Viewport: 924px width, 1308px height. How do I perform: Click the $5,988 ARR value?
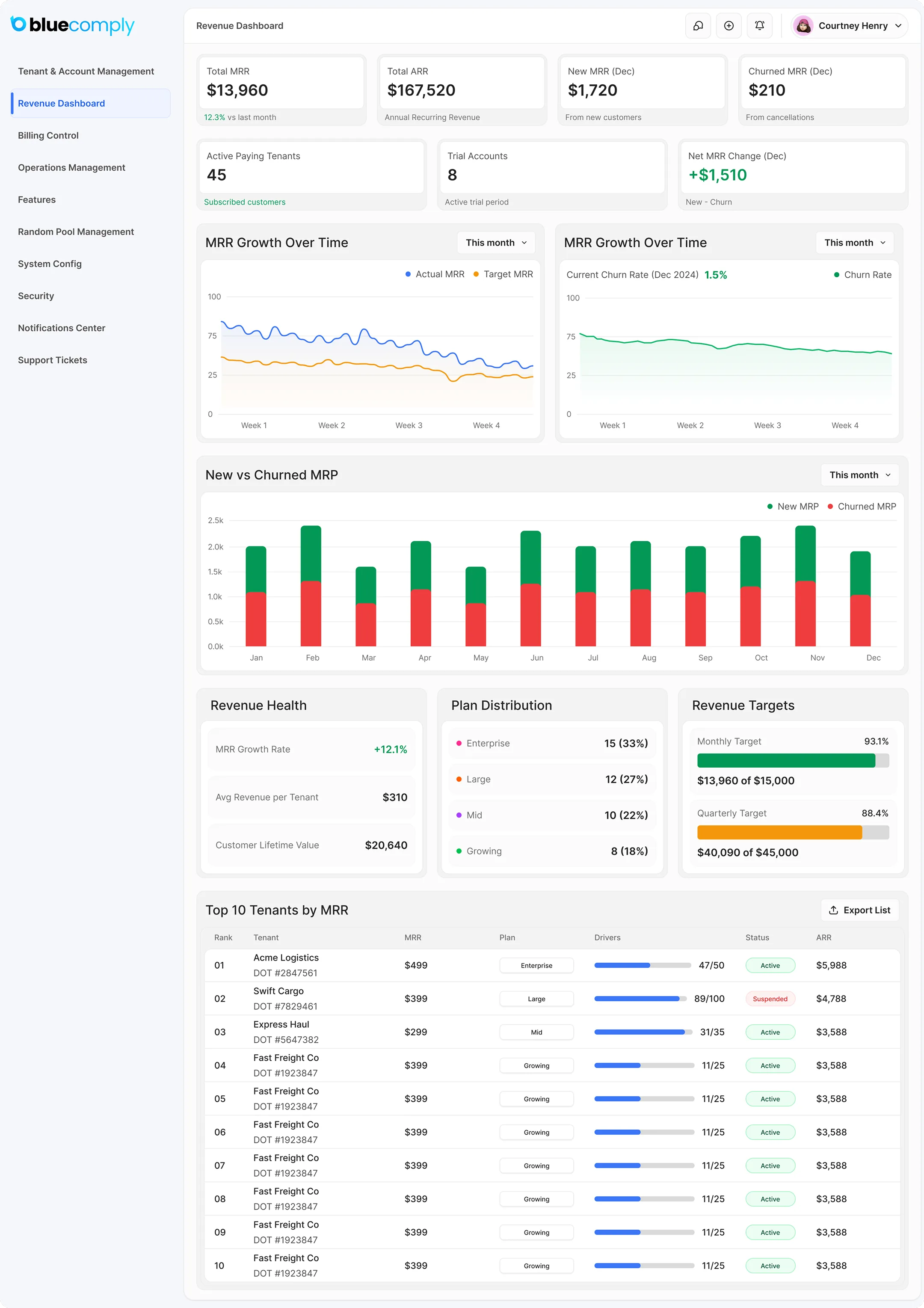[x=831, y=965]
